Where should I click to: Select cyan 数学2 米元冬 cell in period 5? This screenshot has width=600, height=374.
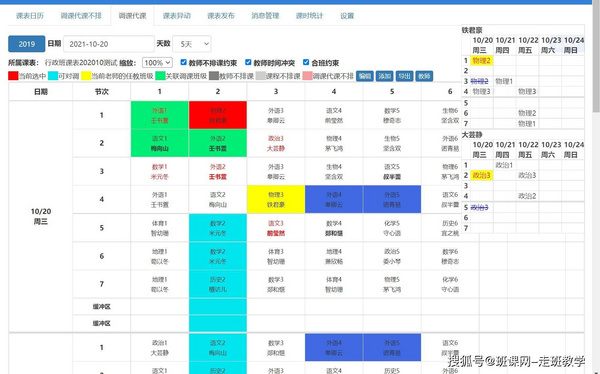tap(218, 228)
